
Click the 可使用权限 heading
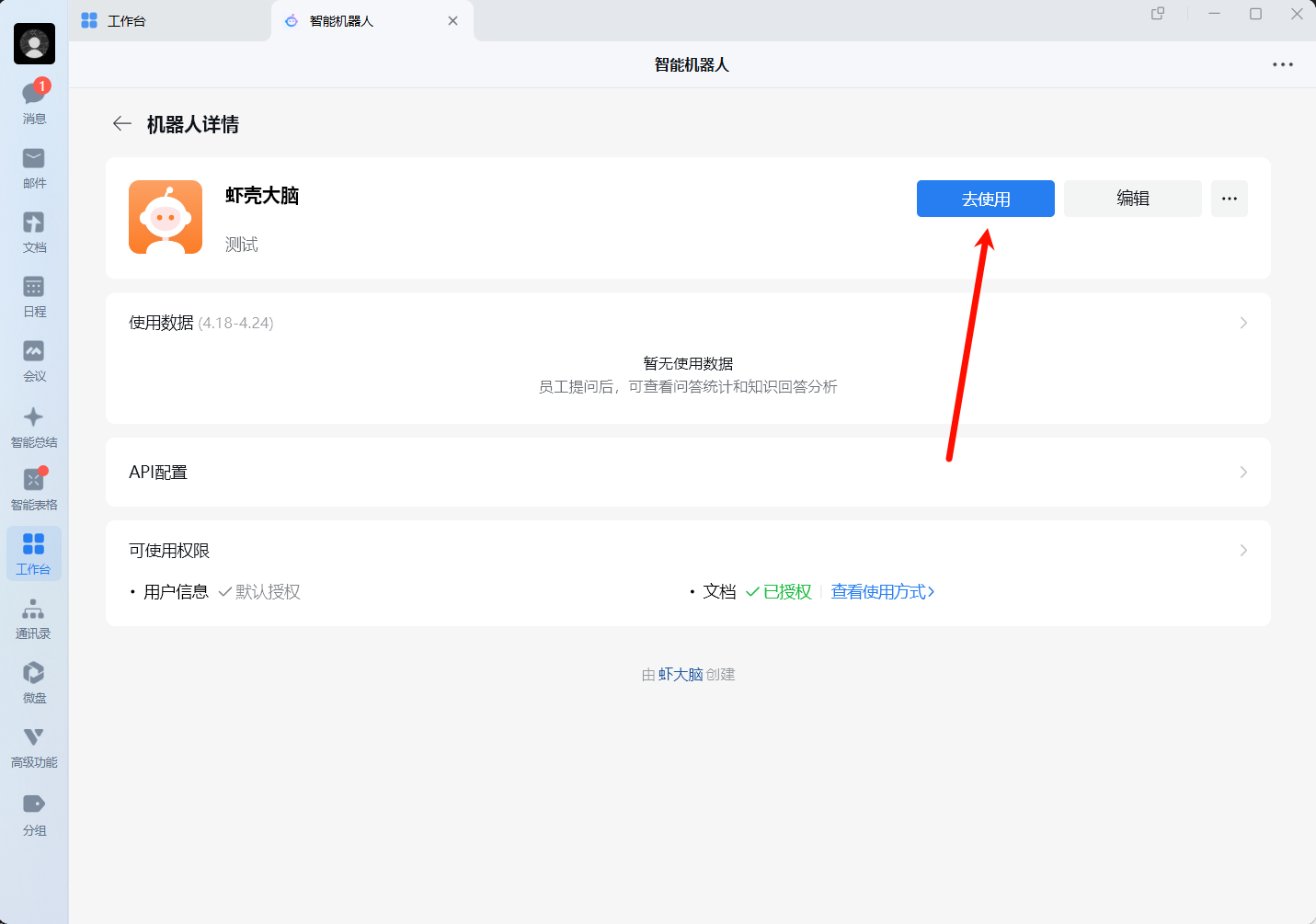(169, 550)
